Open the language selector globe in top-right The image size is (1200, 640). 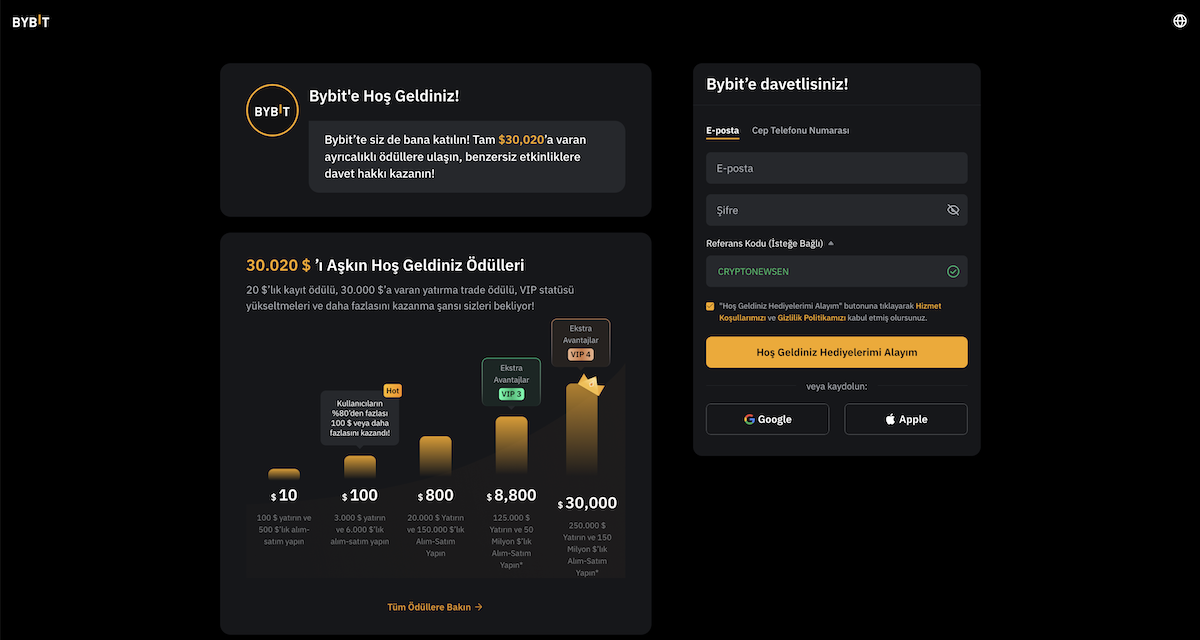[1178, 19]
